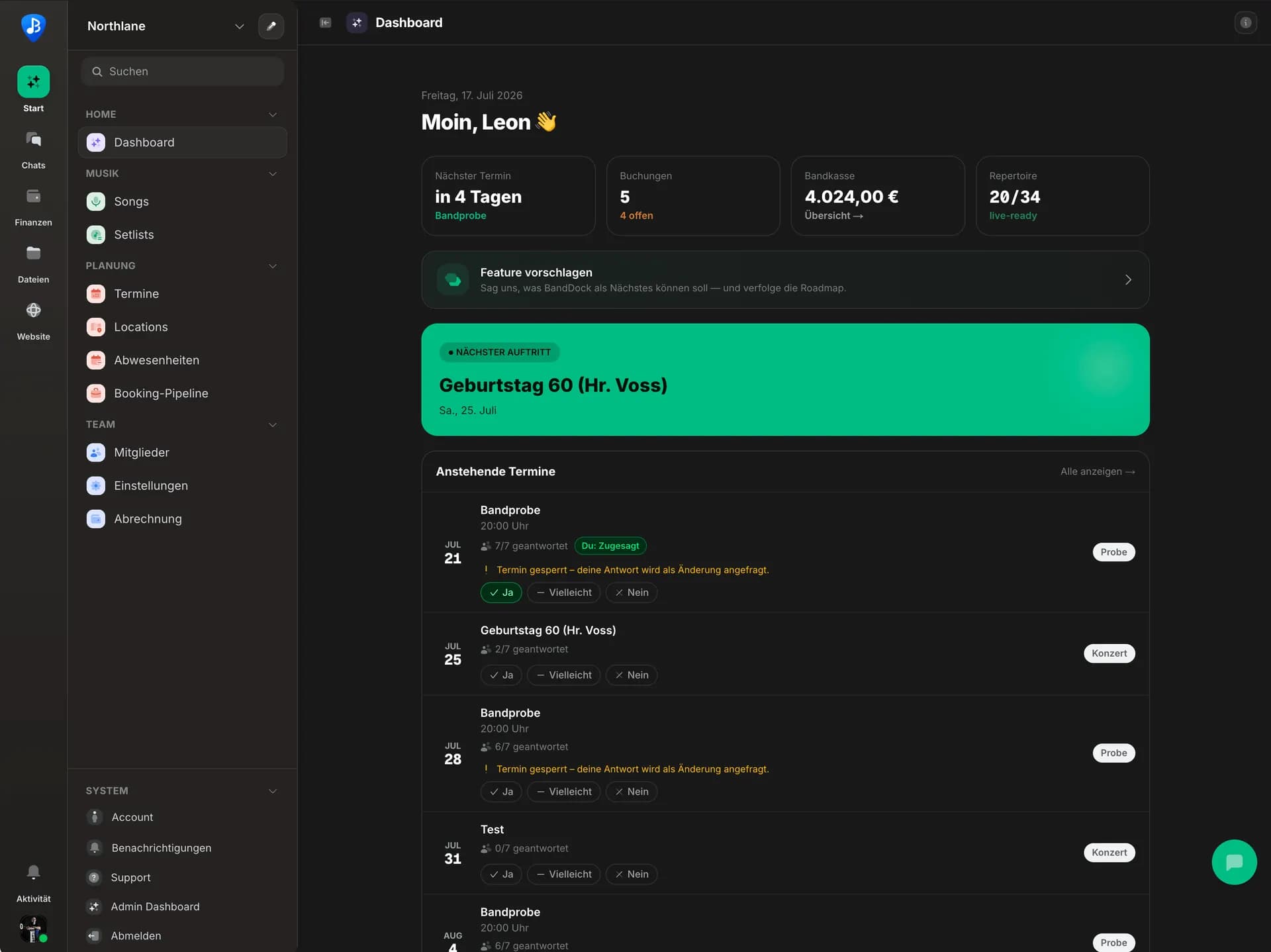
Task: Open Songs in the sidebar
Action: point(183,201)
